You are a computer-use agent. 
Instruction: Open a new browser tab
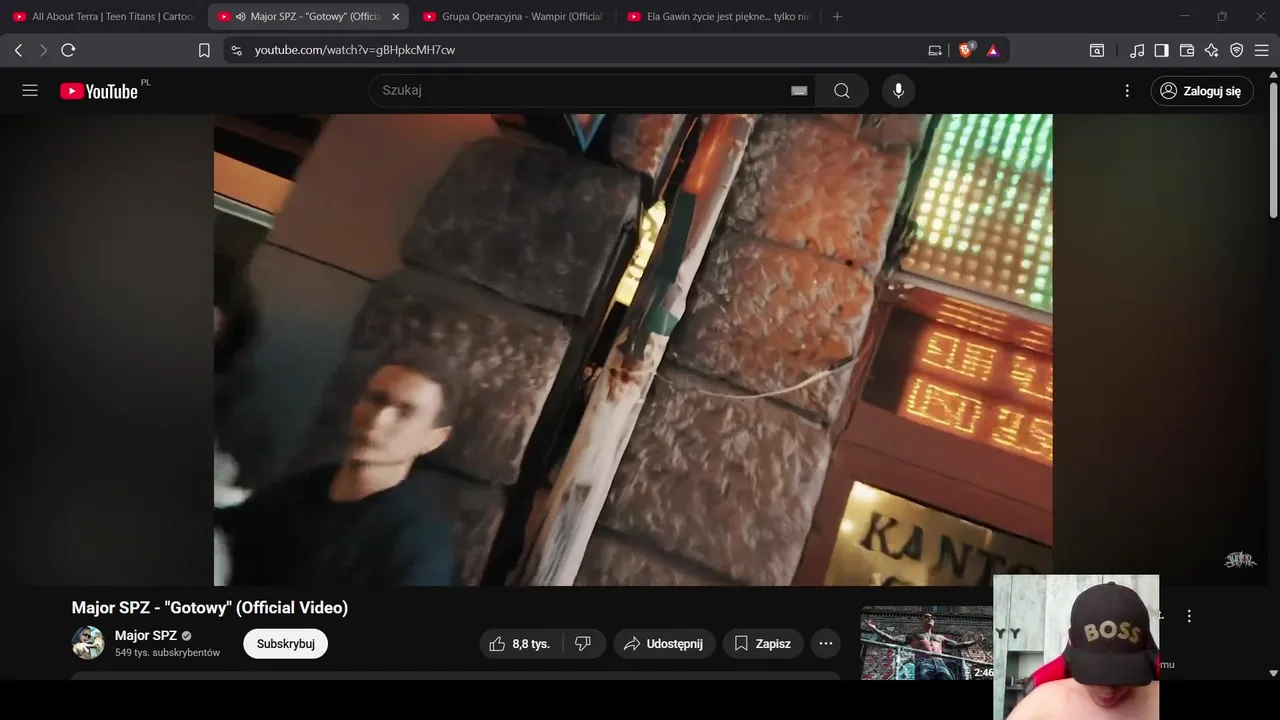(x=837, y=17)
